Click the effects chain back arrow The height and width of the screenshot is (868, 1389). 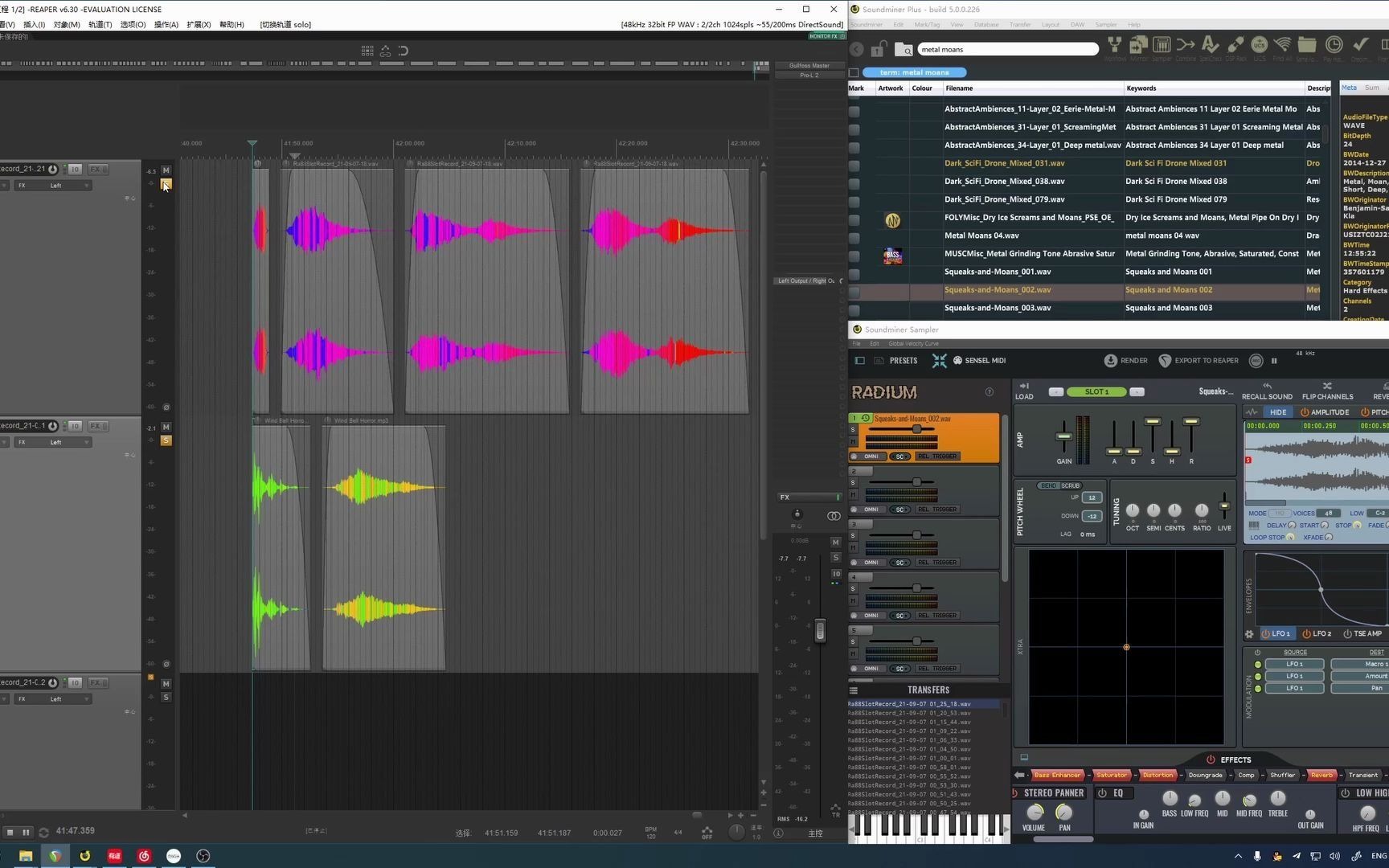1019,776
